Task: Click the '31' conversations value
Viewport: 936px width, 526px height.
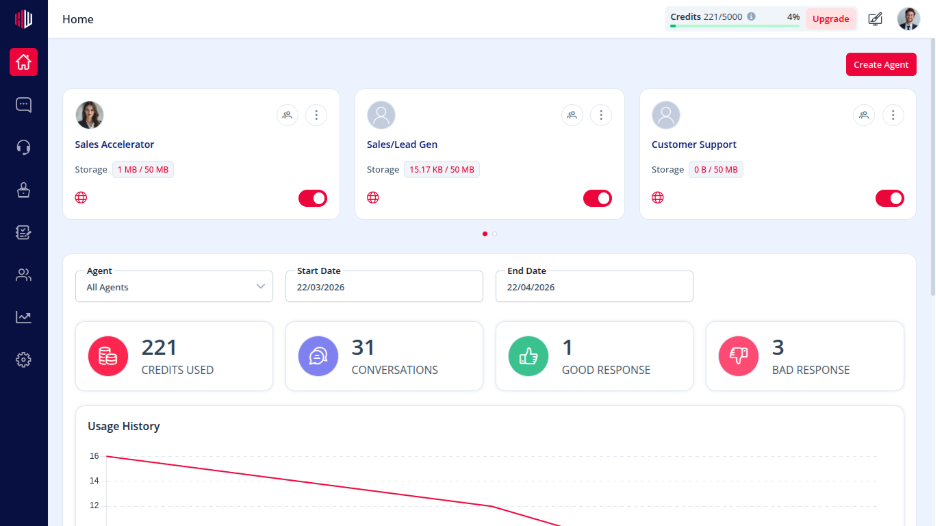Action: pos(363,347)
